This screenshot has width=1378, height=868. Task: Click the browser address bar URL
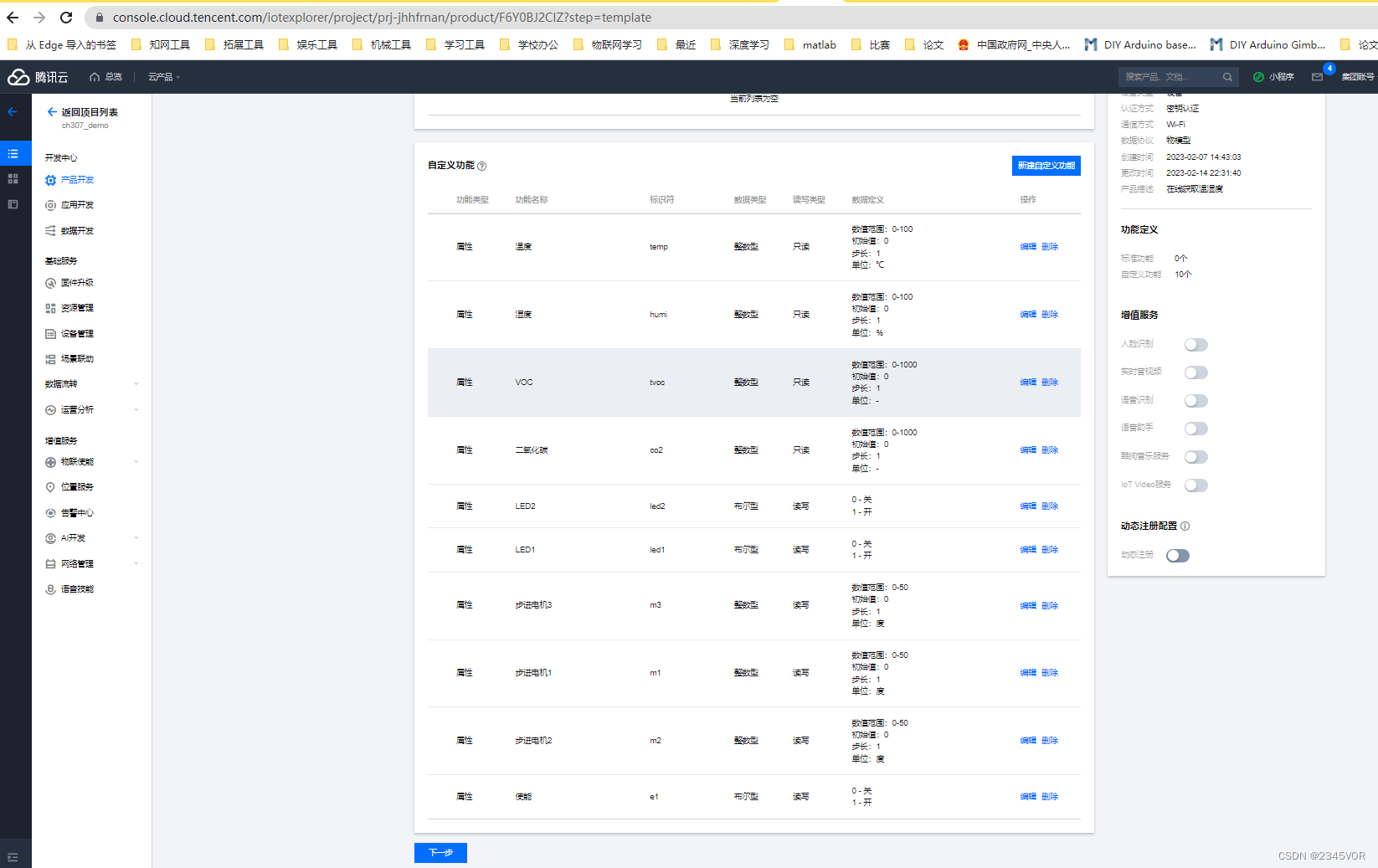[x=382, y=18]
